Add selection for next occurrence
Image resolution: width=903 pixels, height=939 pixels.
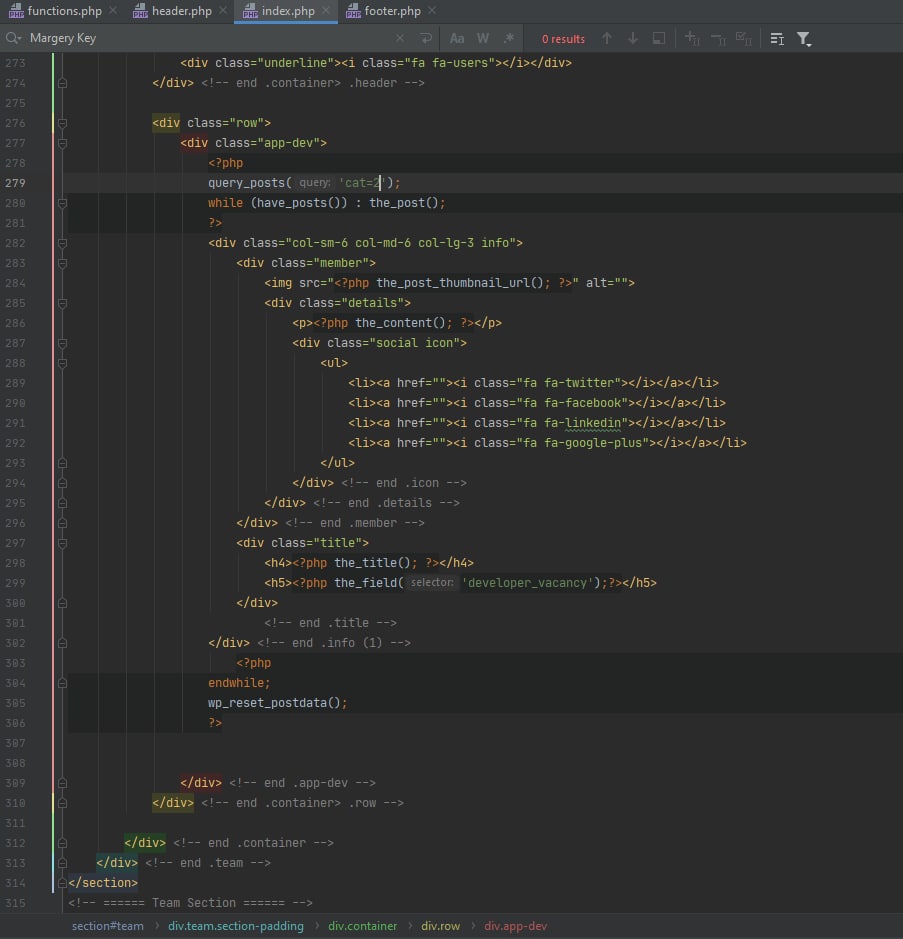click(691, 39)
